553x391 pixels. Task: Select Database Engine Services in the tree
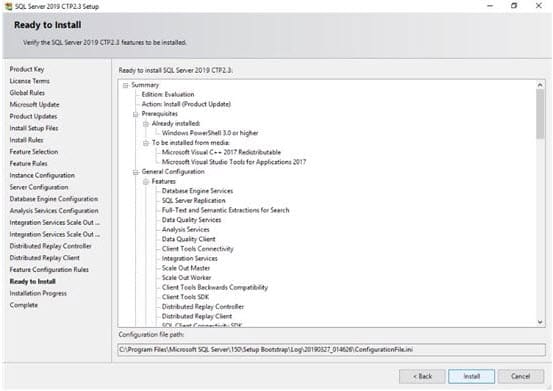point(198,191)
